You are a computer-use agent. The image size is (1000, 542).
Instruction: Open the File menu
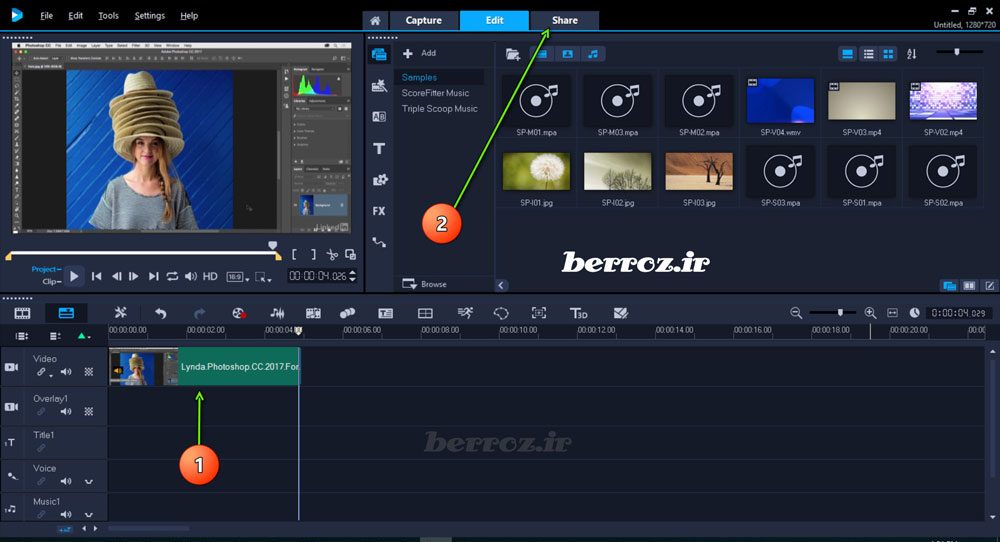pyautogui.click(x=47, y=16)
